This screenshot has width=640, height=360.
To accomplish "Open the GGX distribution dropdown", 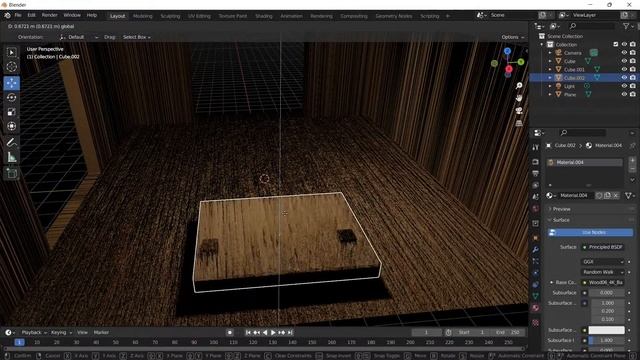I will [x=602, y=262].
